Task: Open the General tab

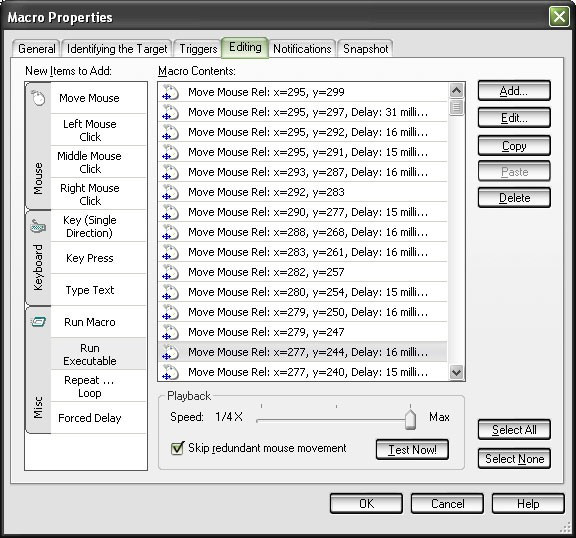Action: 36,49
